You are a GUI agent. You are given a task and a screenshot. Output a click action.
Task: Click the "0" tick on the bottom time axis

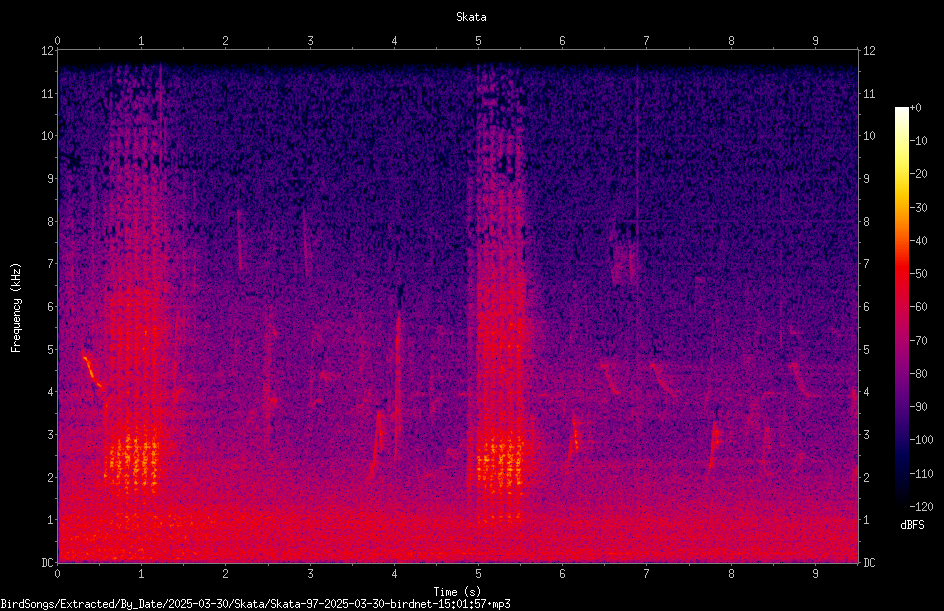click(57, 574)
